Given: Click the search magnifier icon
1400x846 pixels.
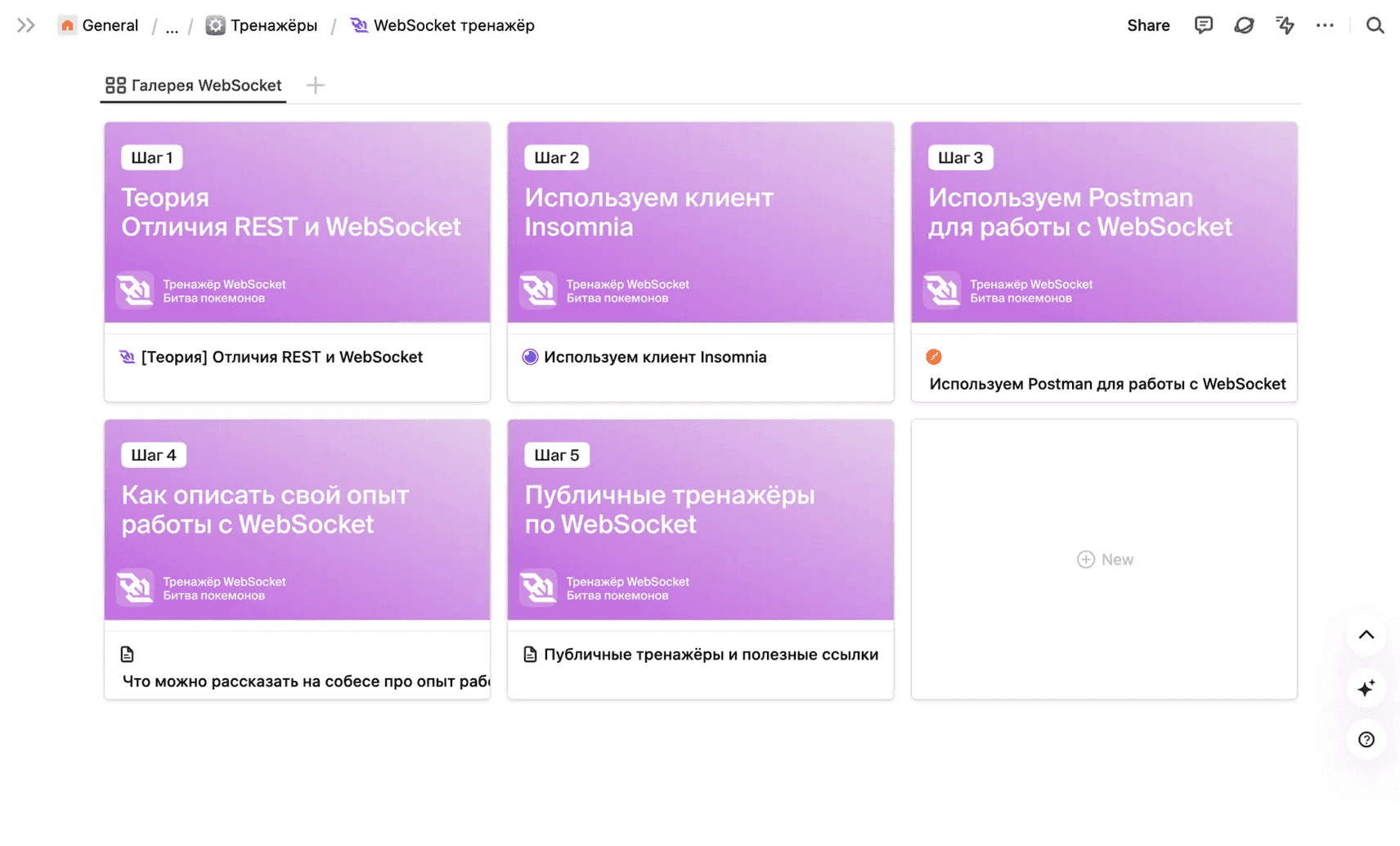Looking at the screenshot, I should point(1375,25).
